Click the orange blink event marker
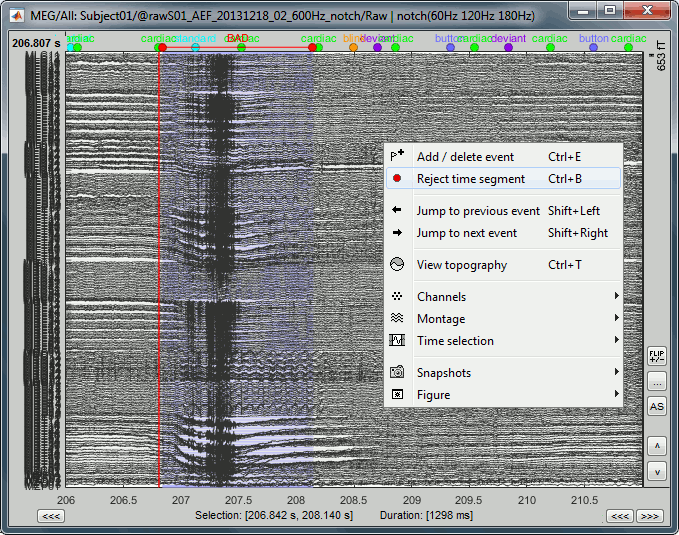This screenshot has width=679, height=535. pyautogui.click(x=353, y=47)
